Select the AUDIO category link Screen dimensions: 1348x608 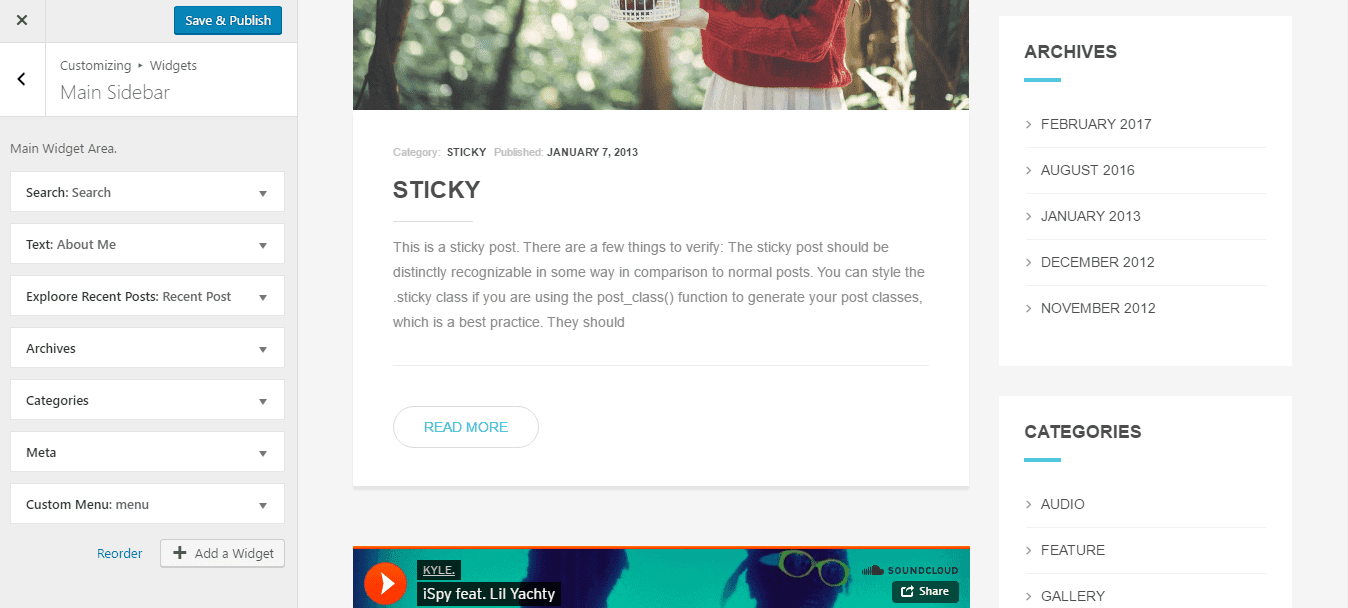coord(1062,504)
